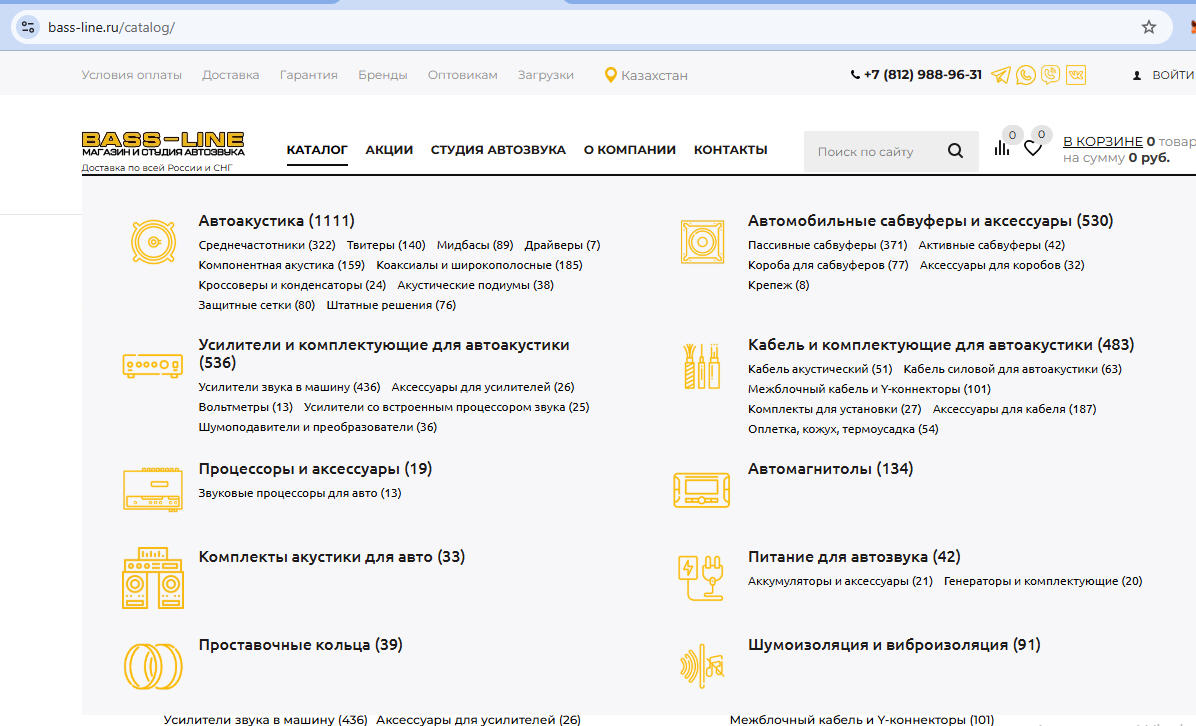
Task: Open Кабель акустический (51)
Action: click(820, 368)
